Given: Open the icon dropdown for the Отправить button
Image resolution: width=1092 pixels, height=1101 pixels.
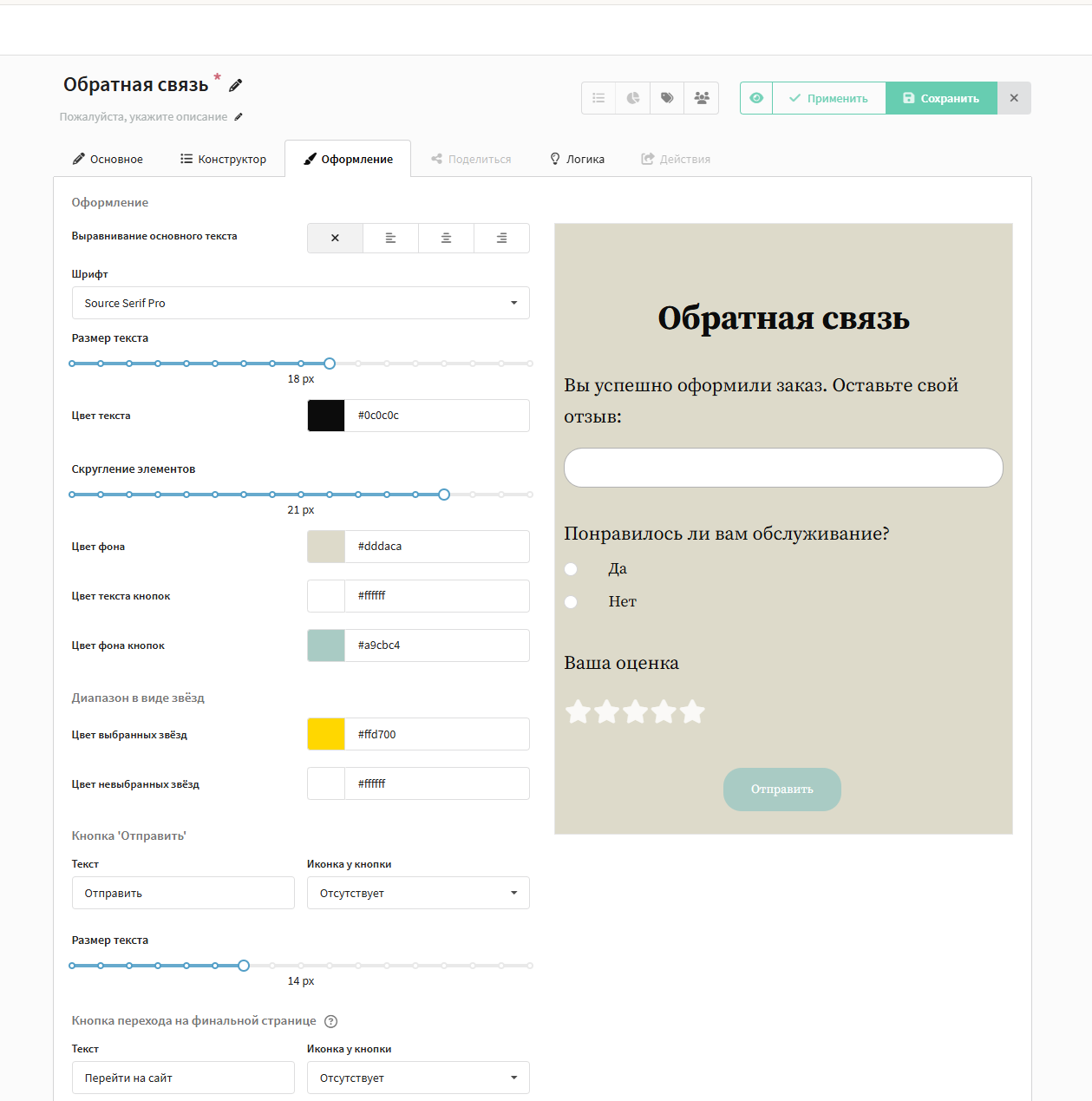Looking at the screenshot, I should (x=417, y=893).
